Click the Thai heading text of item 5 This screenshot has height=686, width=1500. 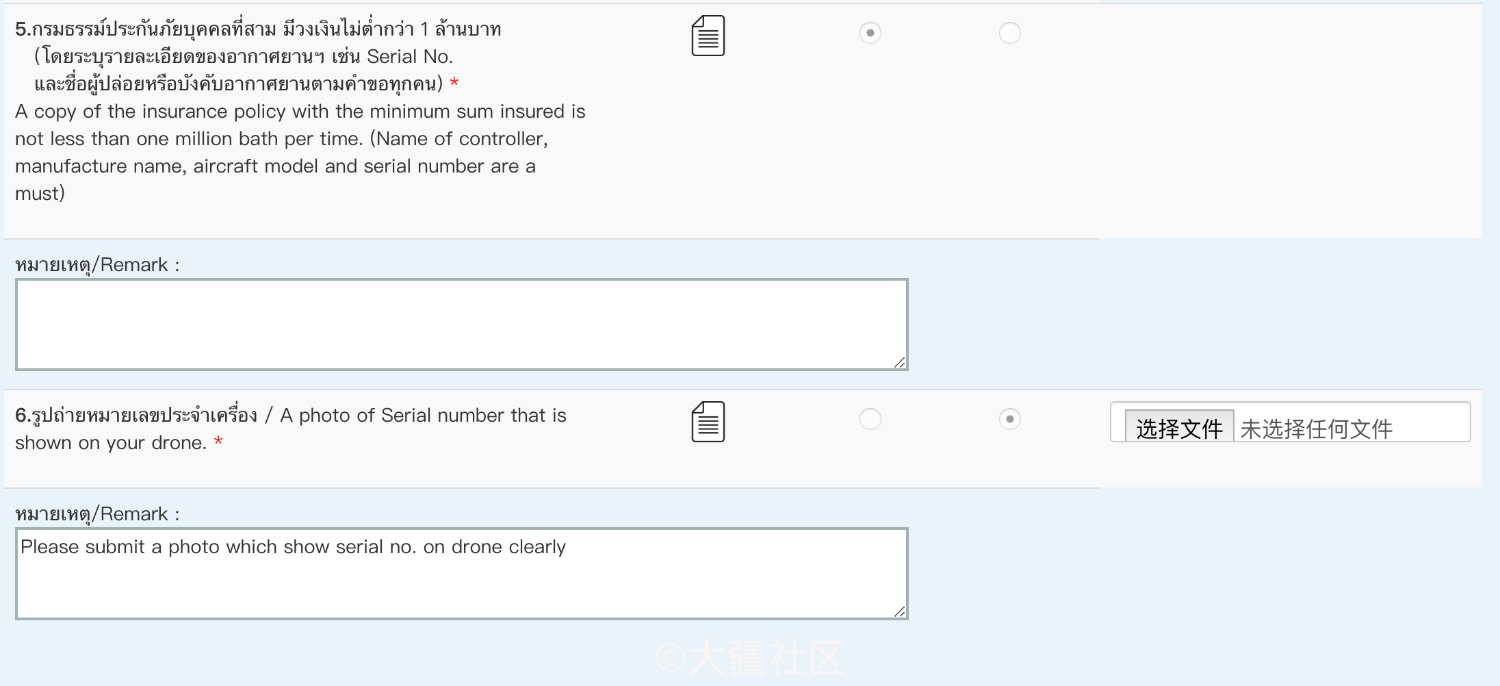258,56
